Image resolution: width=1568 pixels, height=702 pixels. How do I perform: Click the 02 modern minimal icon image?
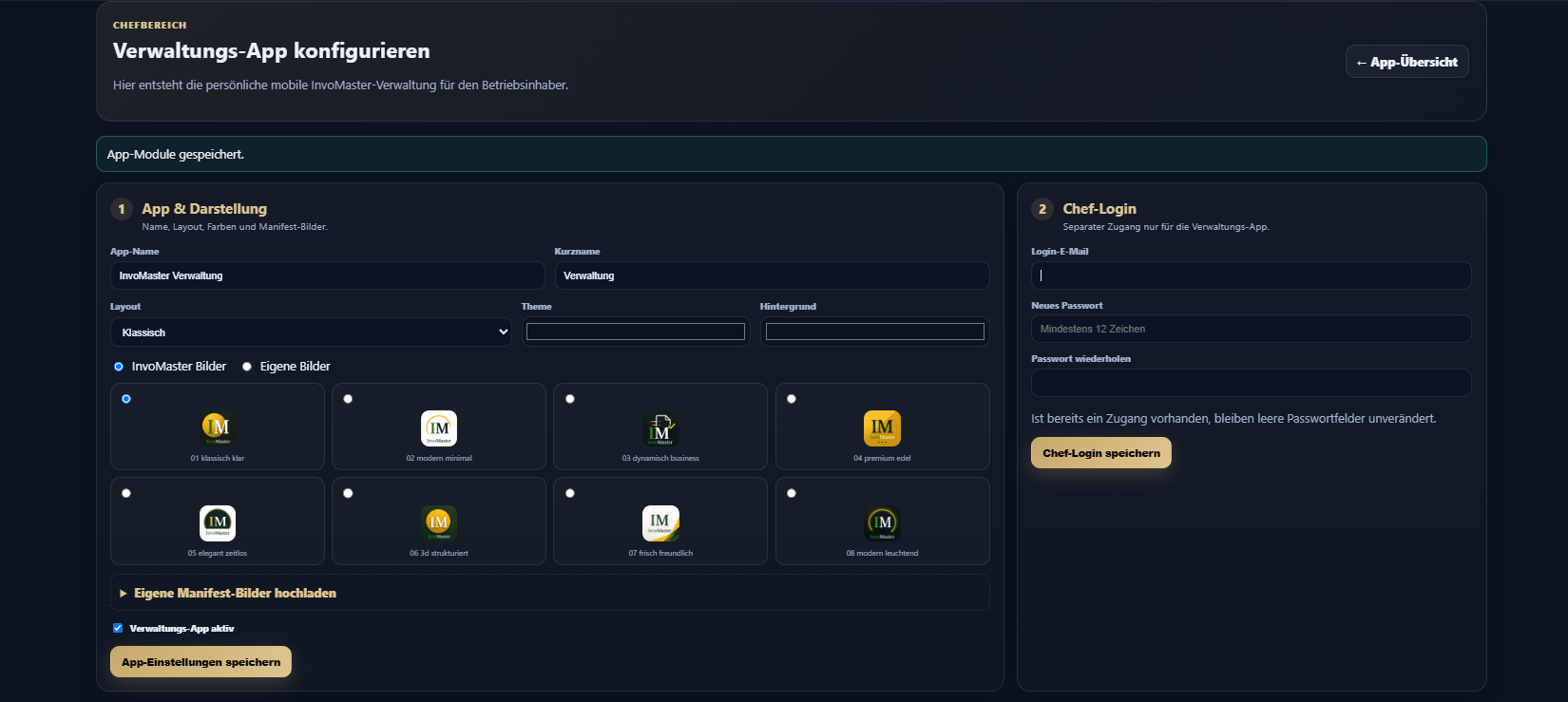438,427
